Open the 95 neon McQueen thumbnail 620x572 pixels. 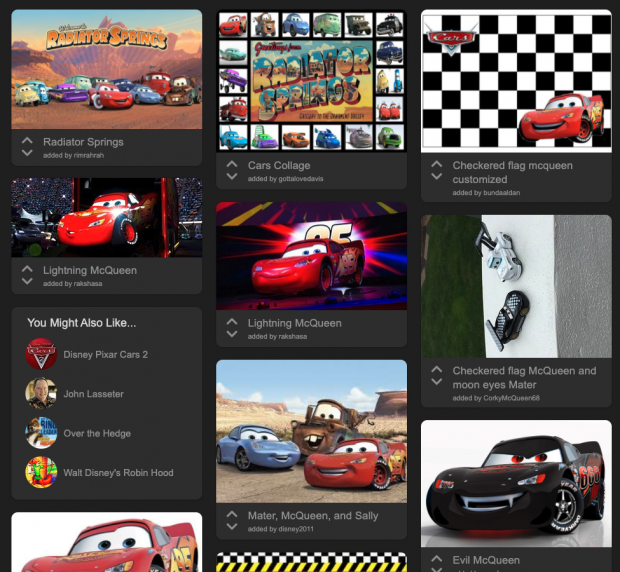coord(312,256)
